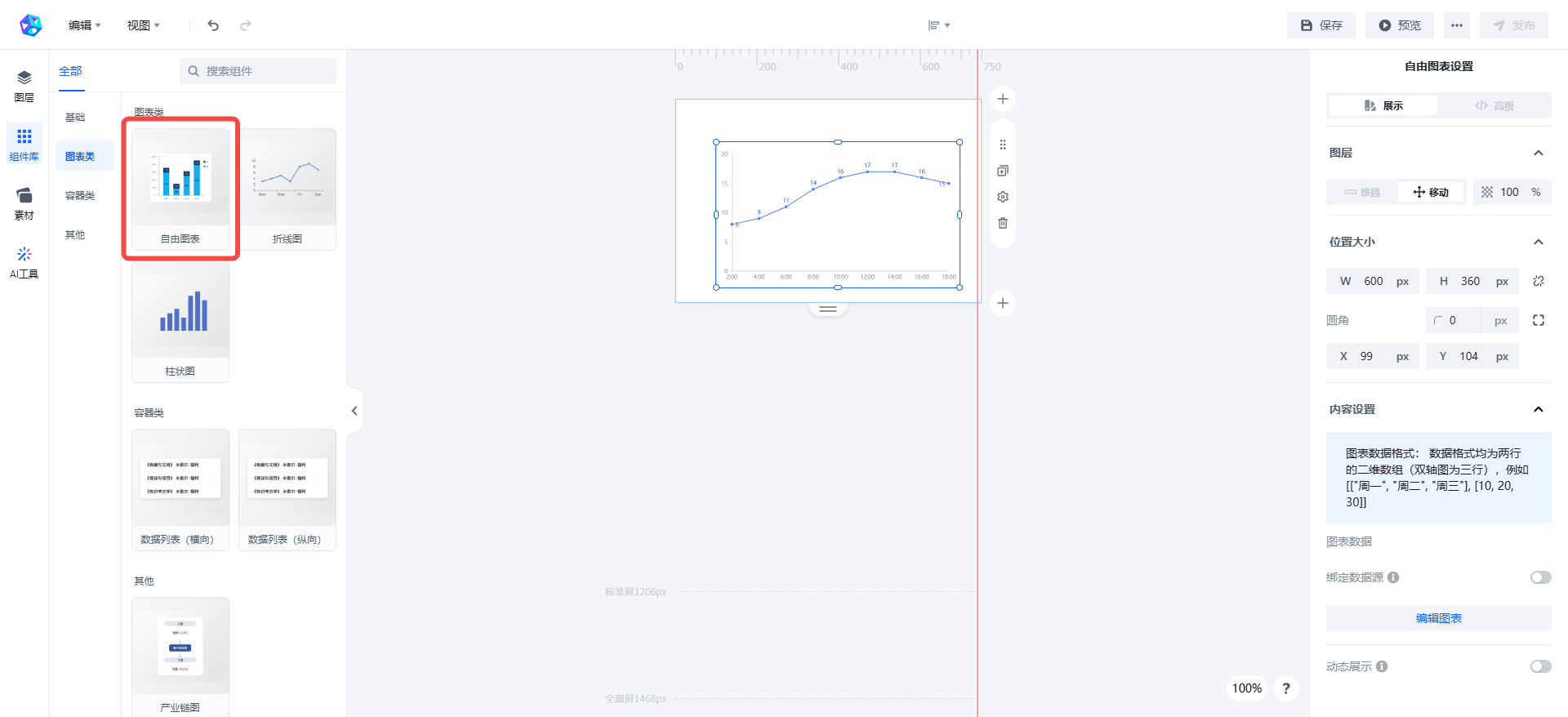This screenshot has height=717, width=1568.
Task: Click the undo arrow icon
Action: (213, 25)
